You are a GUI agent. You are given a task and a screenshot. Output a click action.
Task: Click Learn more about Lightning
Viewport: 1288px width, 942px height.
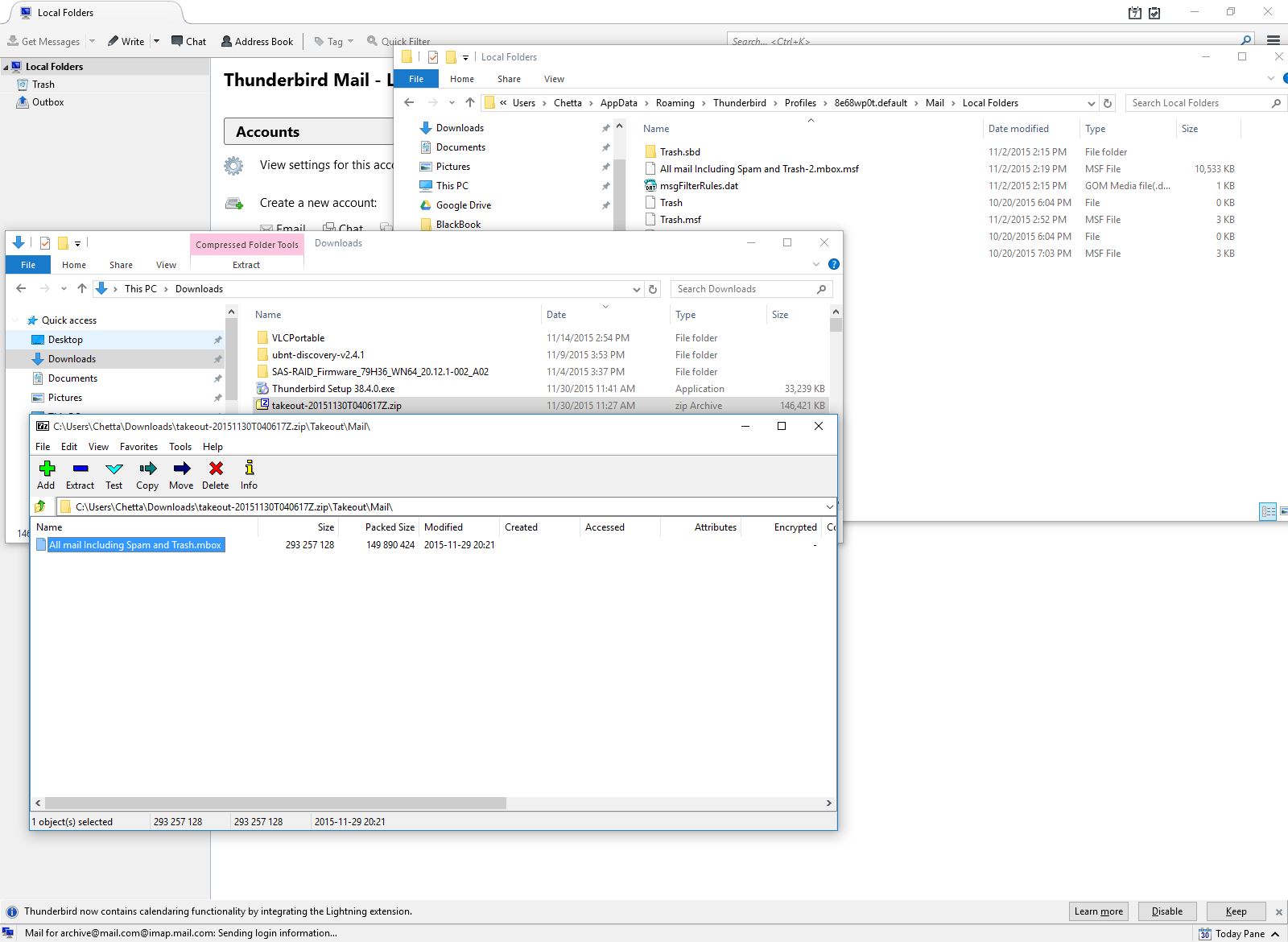tap(1099, 911)
